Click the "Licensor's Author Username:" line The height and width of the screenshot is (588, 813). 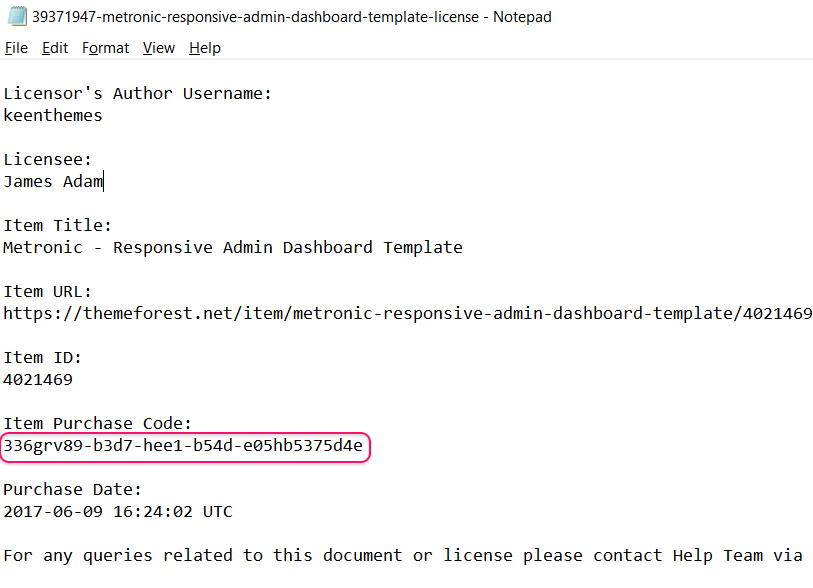138,94
